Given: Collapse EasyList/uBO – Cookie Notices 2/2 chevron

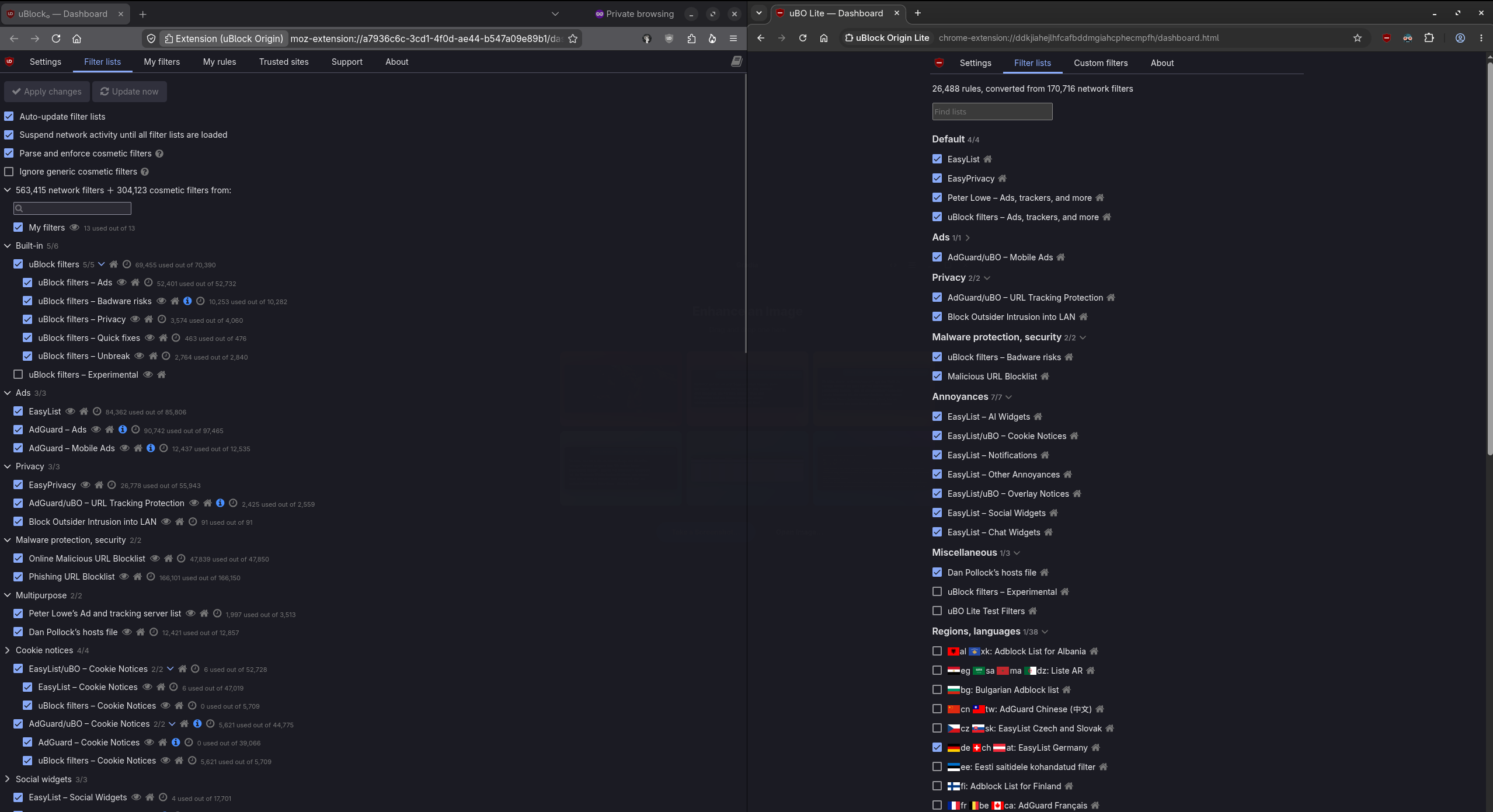Looking at the screenshot, I should [x=170, y=669].
